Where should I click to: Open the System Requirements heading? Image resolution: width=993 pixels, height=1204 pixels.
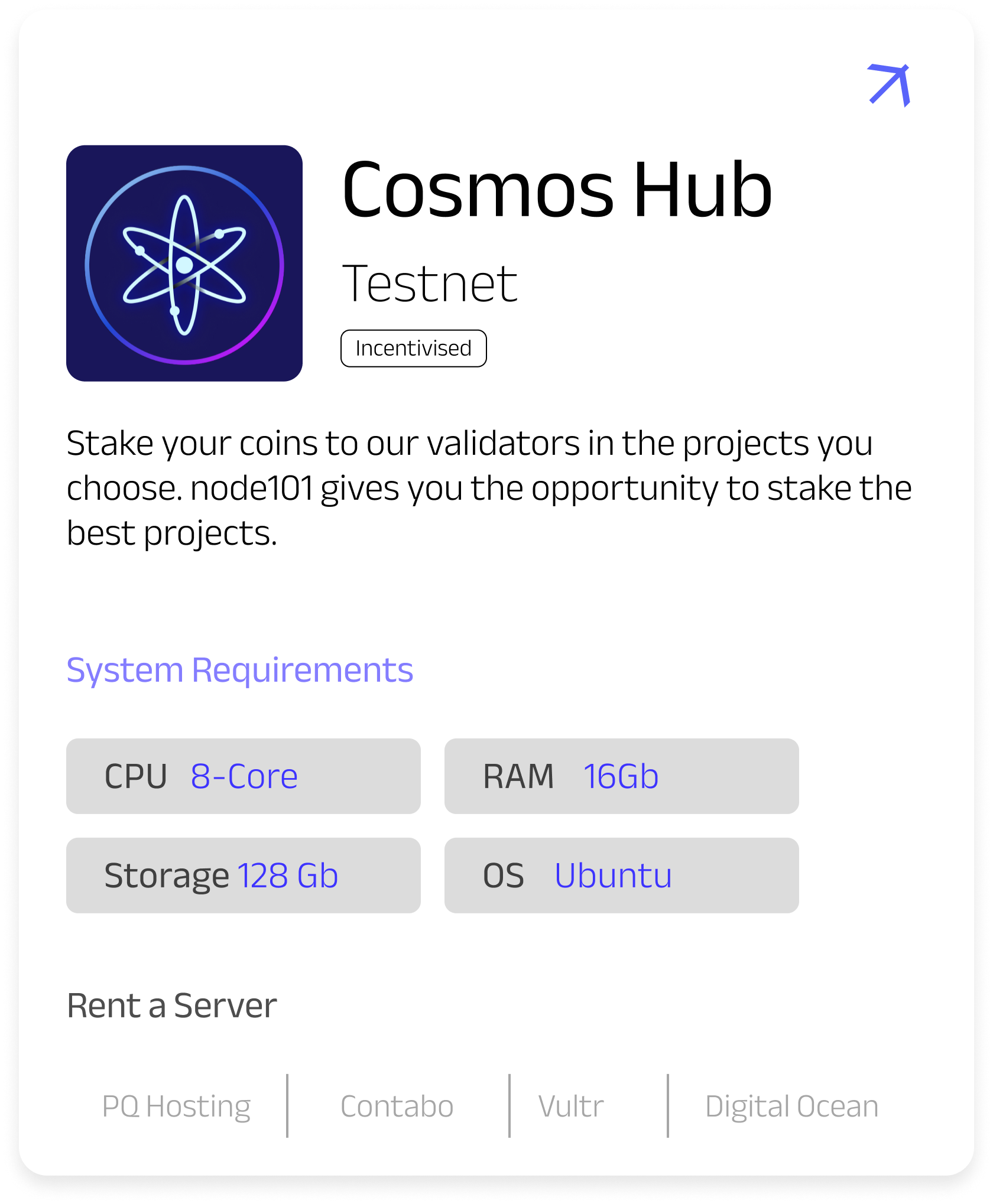(x=239, y=670)
